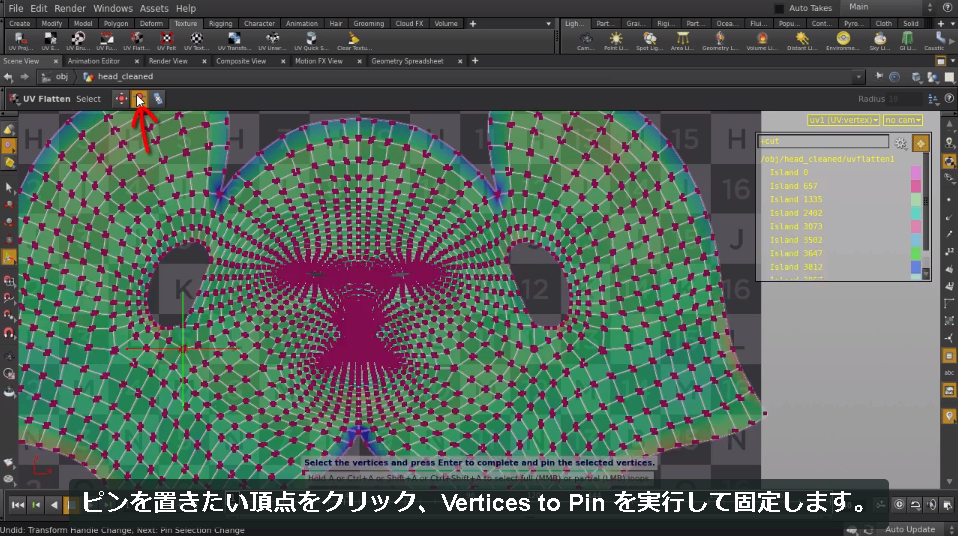Screen dimensions: 958x536
Task: Click the Island 657 pink color swatch
Action: click(916, 186)
